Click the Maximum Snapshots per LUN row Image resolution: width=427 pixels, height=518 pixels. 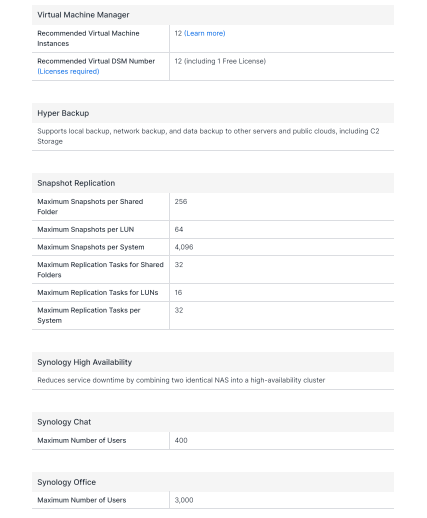213,230
